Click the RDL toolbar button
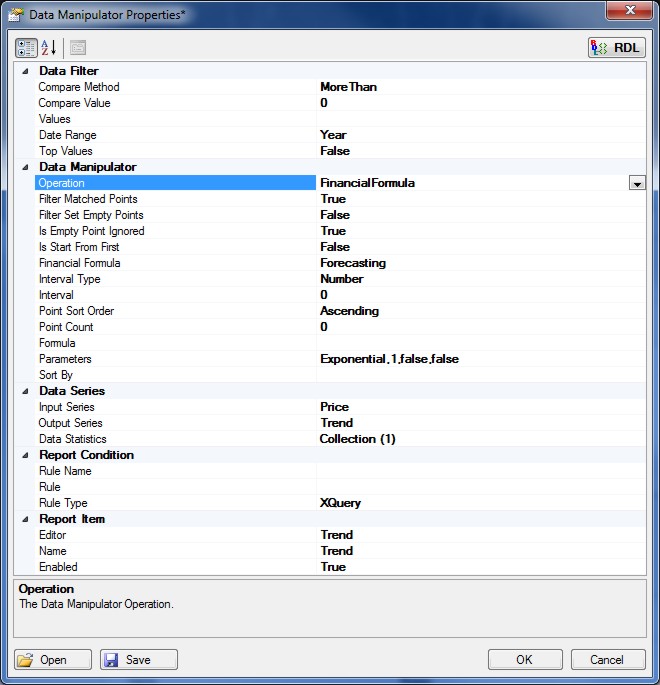660x685 pixels. coord(617,47)
